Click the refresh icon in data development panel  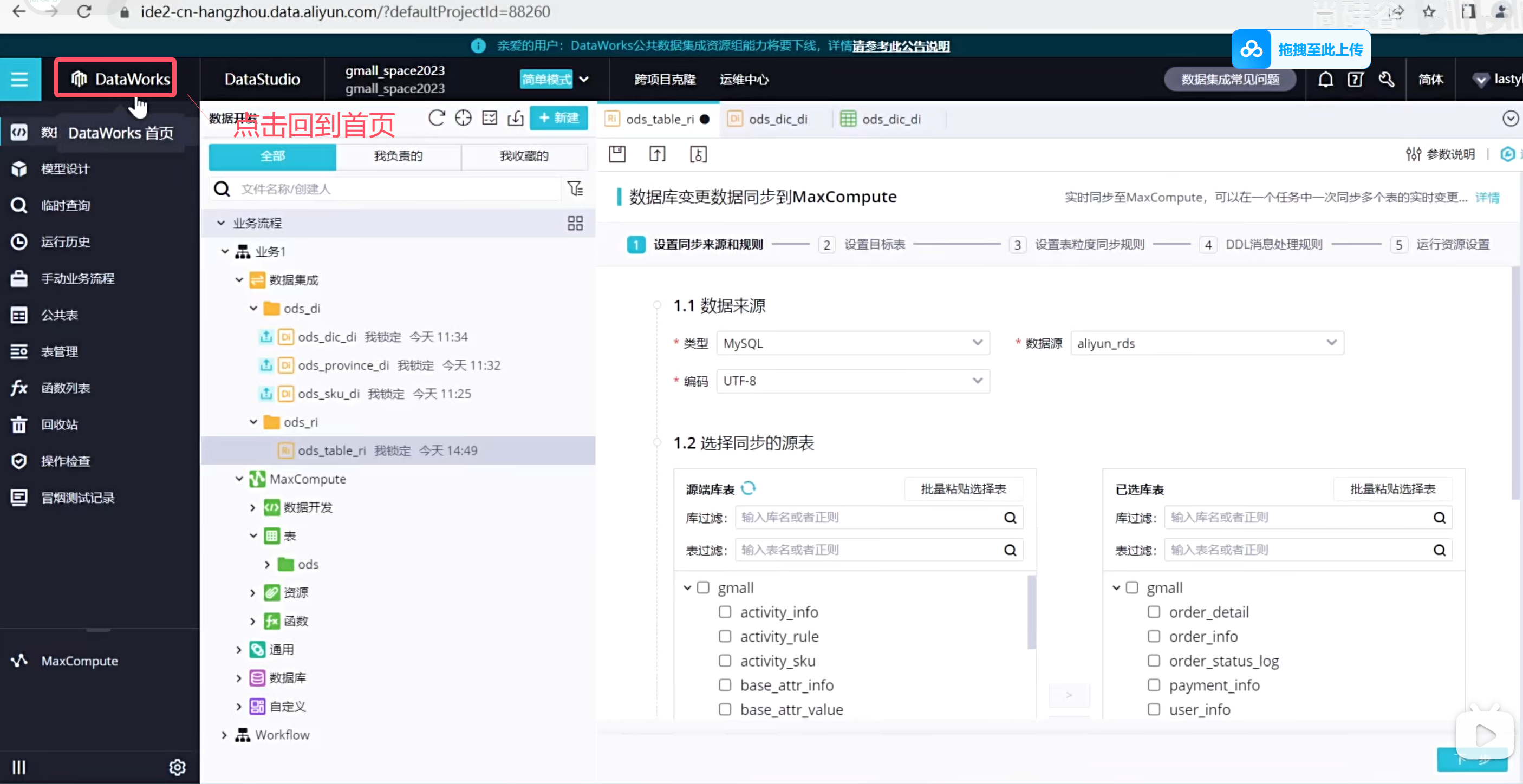point(437,118)
